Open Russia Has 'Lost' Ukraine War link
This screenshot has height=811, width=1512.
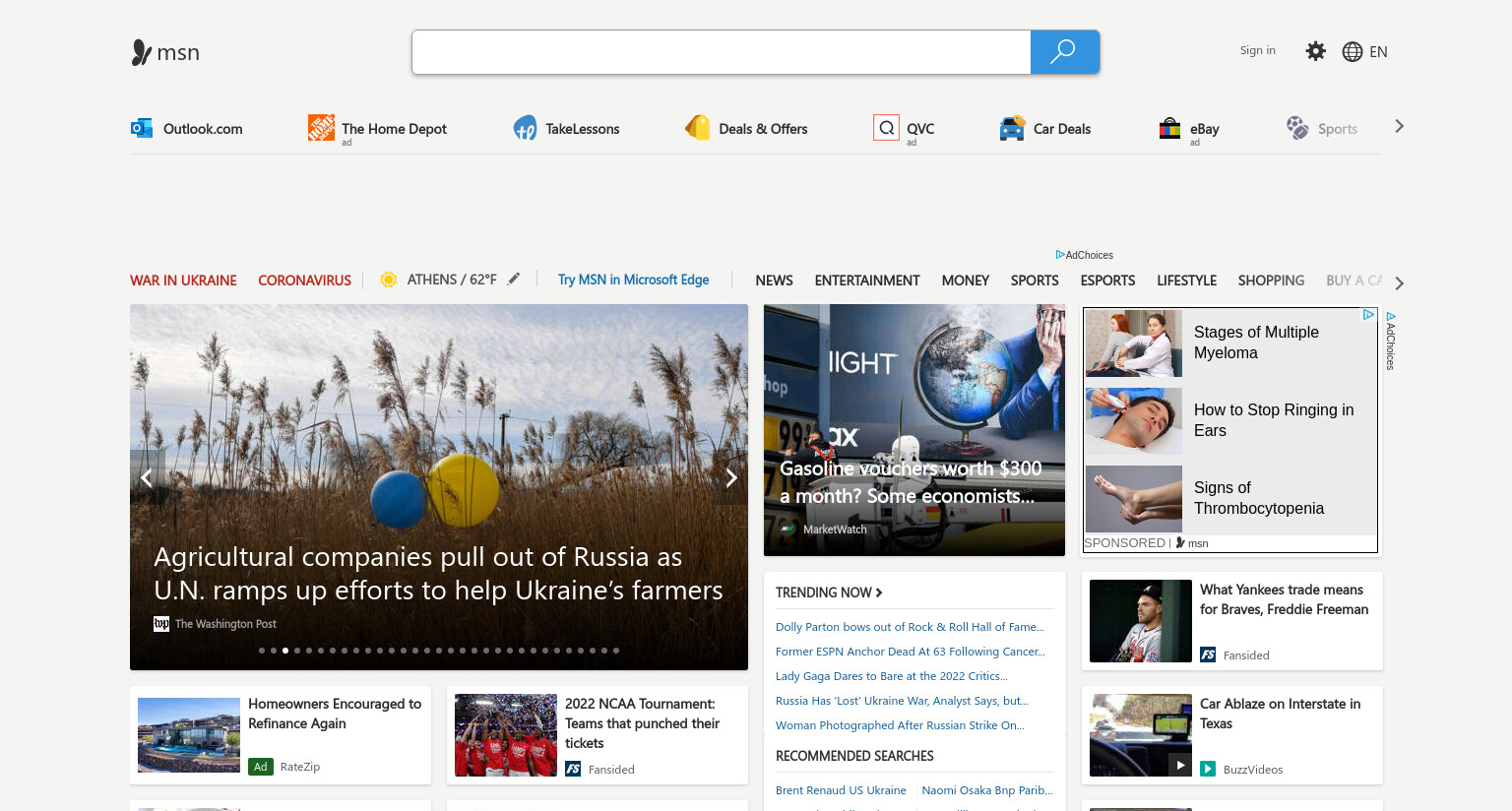(x=902, y=701)
